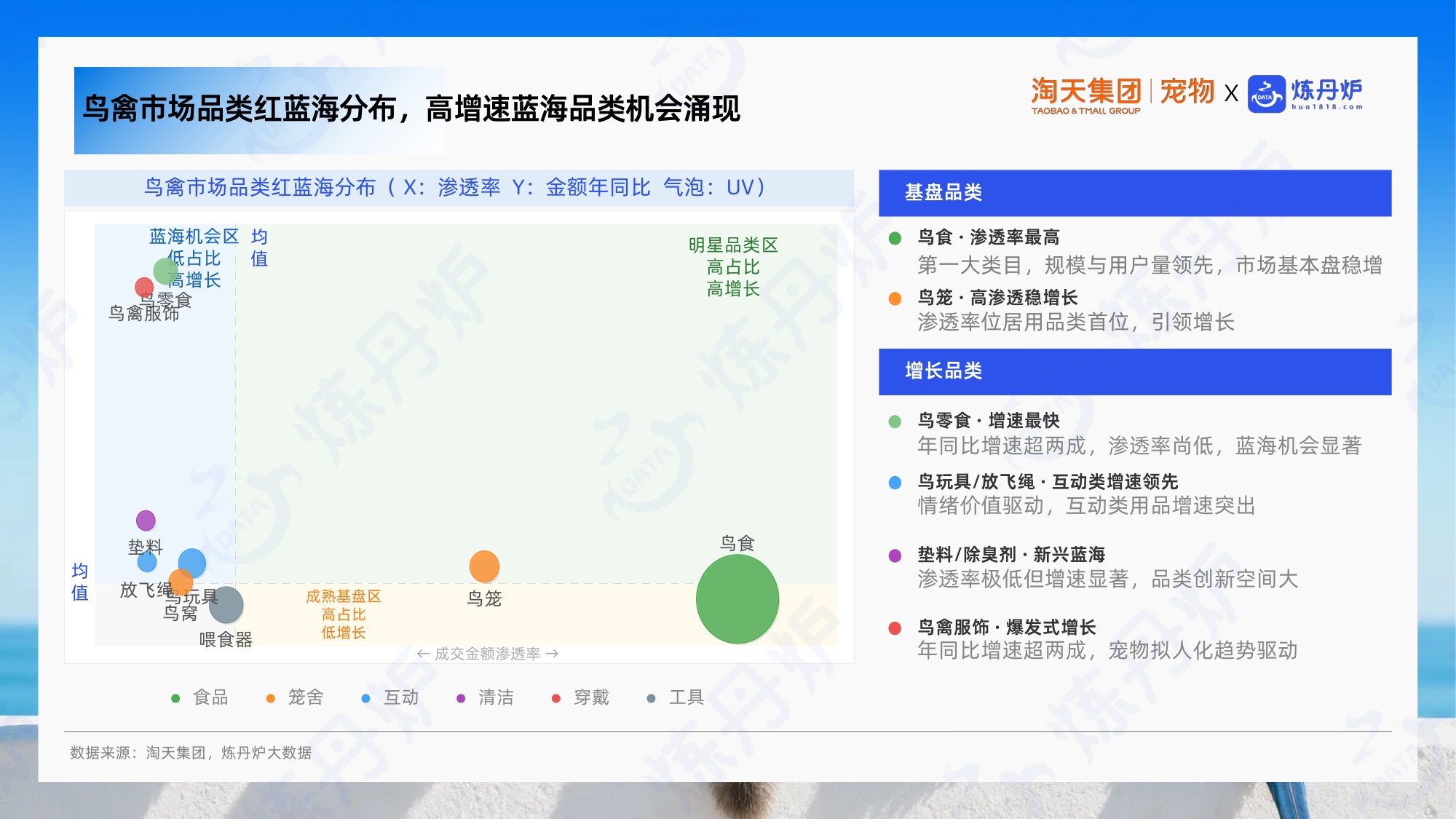The height and width of the screenshot is (819, 1456).
Task: Click the 笼舍 legend label
Action: coord(306,697)
